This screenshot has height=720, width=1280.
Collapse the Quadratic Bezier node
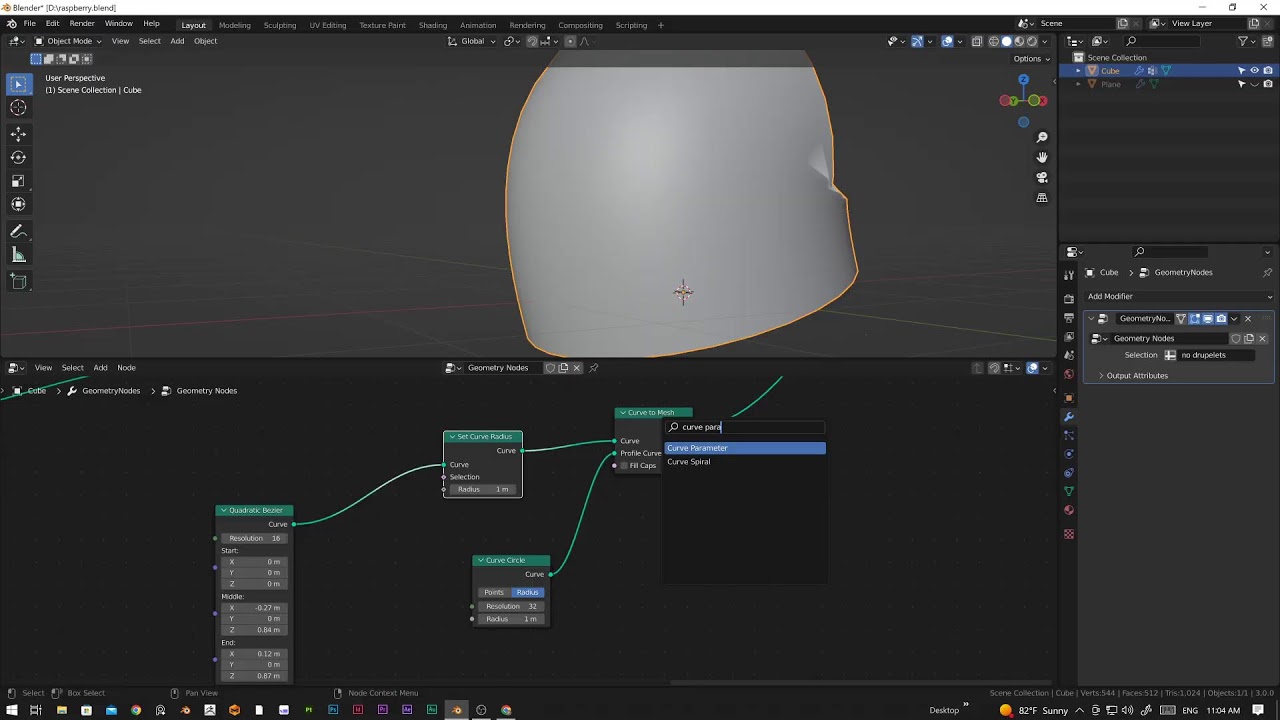click(x=223, y=510)
